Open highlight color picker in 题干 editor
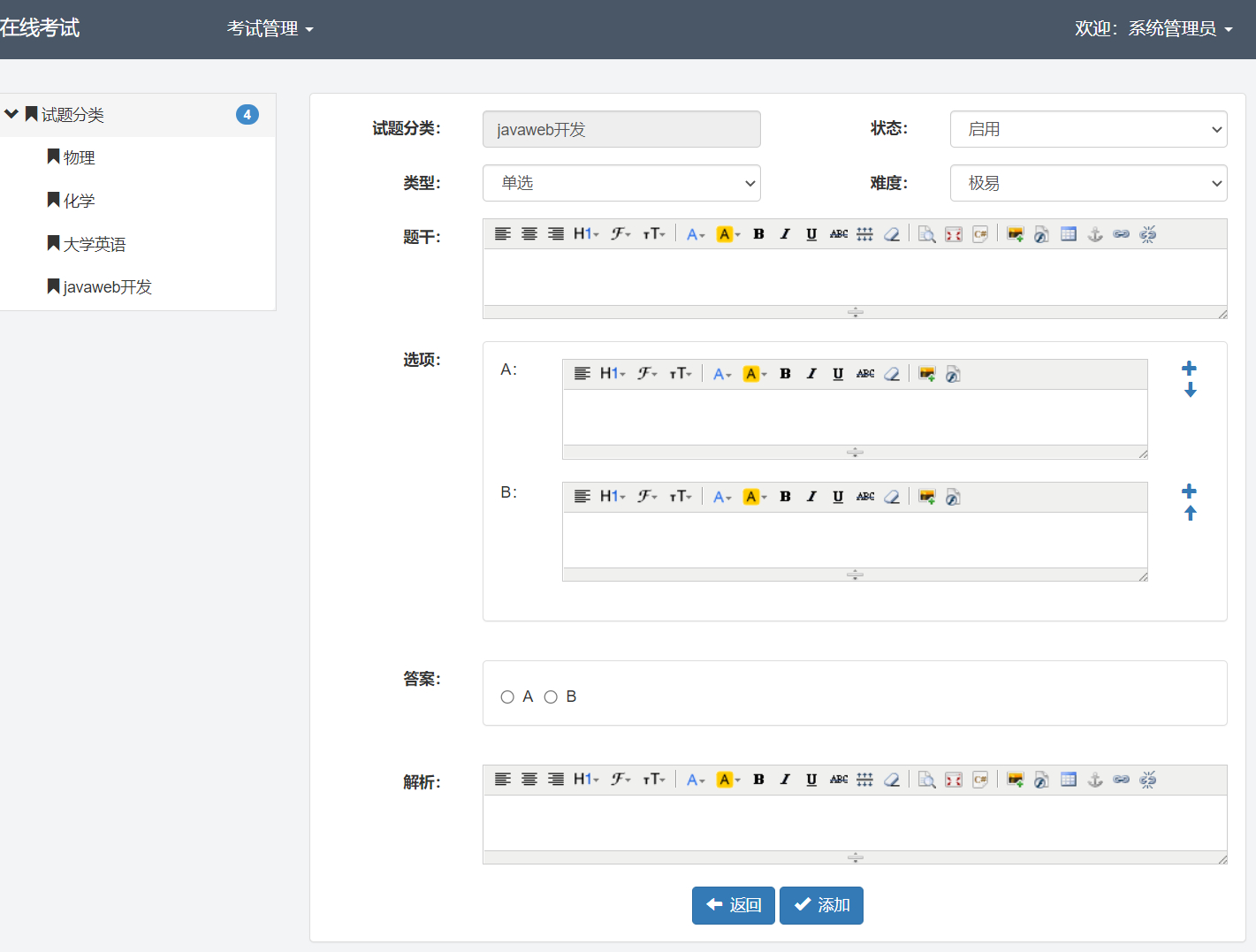The height and width of the screenshot is (952, 1256). click(x=727, y=234)
